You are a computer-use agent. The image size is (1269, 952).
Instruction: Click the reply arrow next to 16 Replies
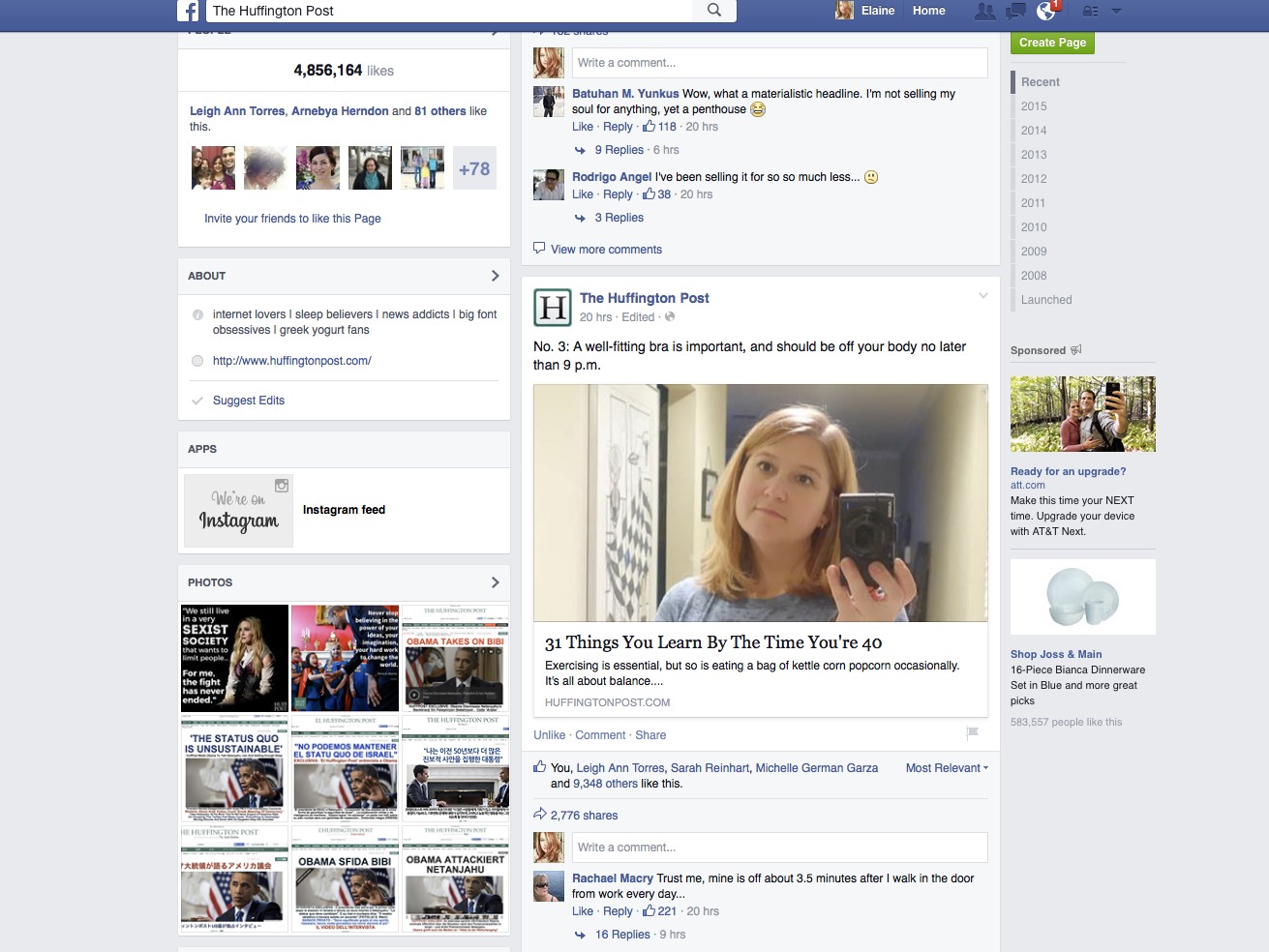click(580, 935)
